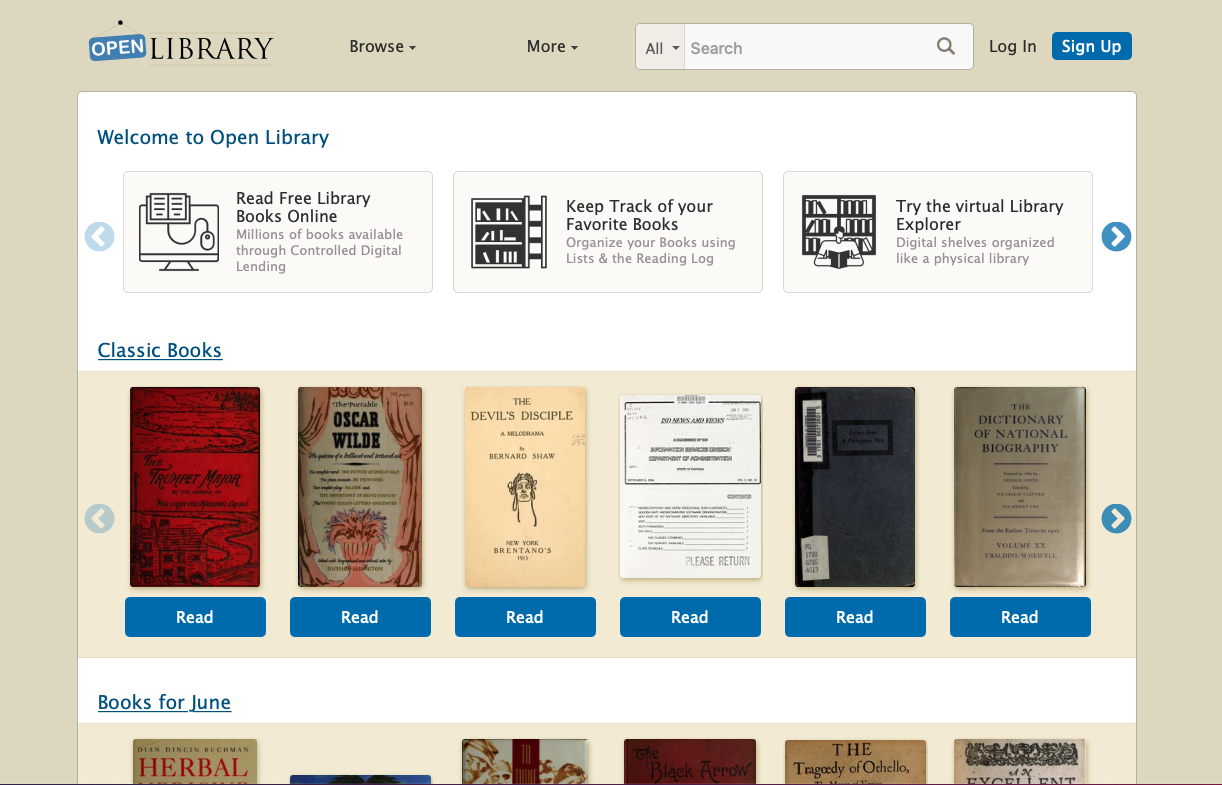The width and height of the screenshot is (1222, 785).
Task: Click the search magnifier icon
Action: click(945, 46)
